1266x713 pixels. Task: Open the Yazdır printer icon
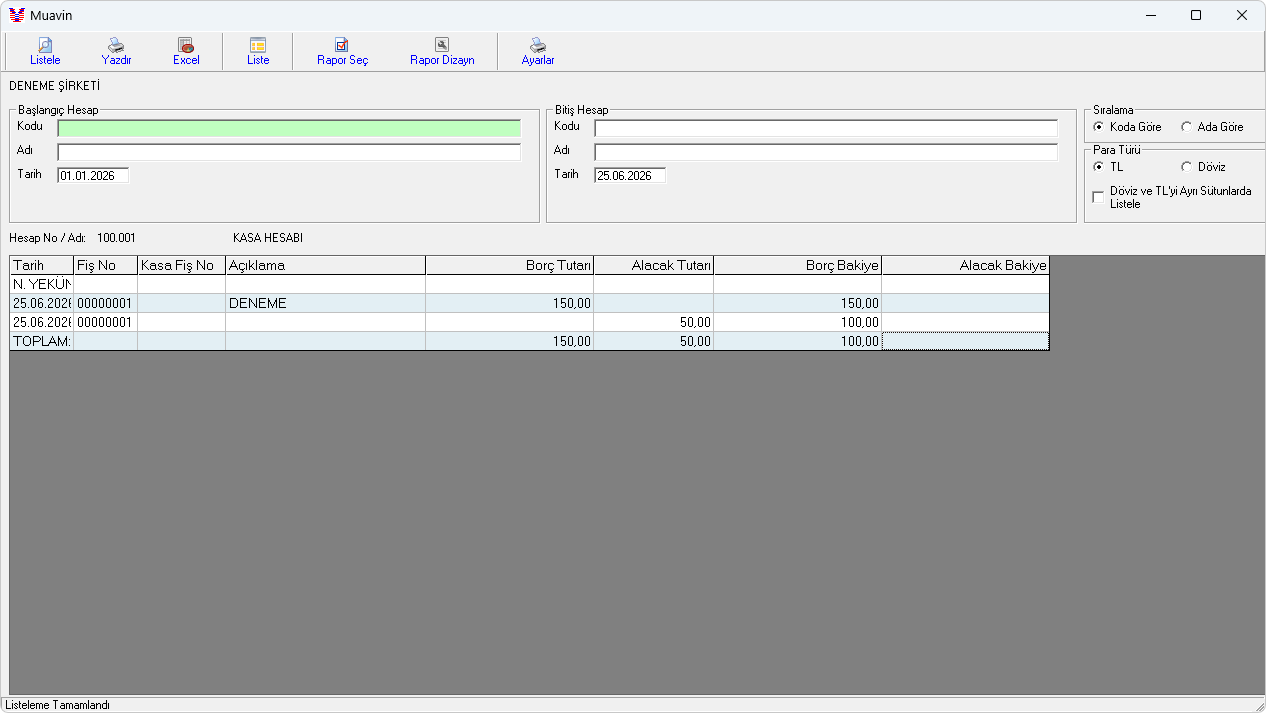point(116,45)
